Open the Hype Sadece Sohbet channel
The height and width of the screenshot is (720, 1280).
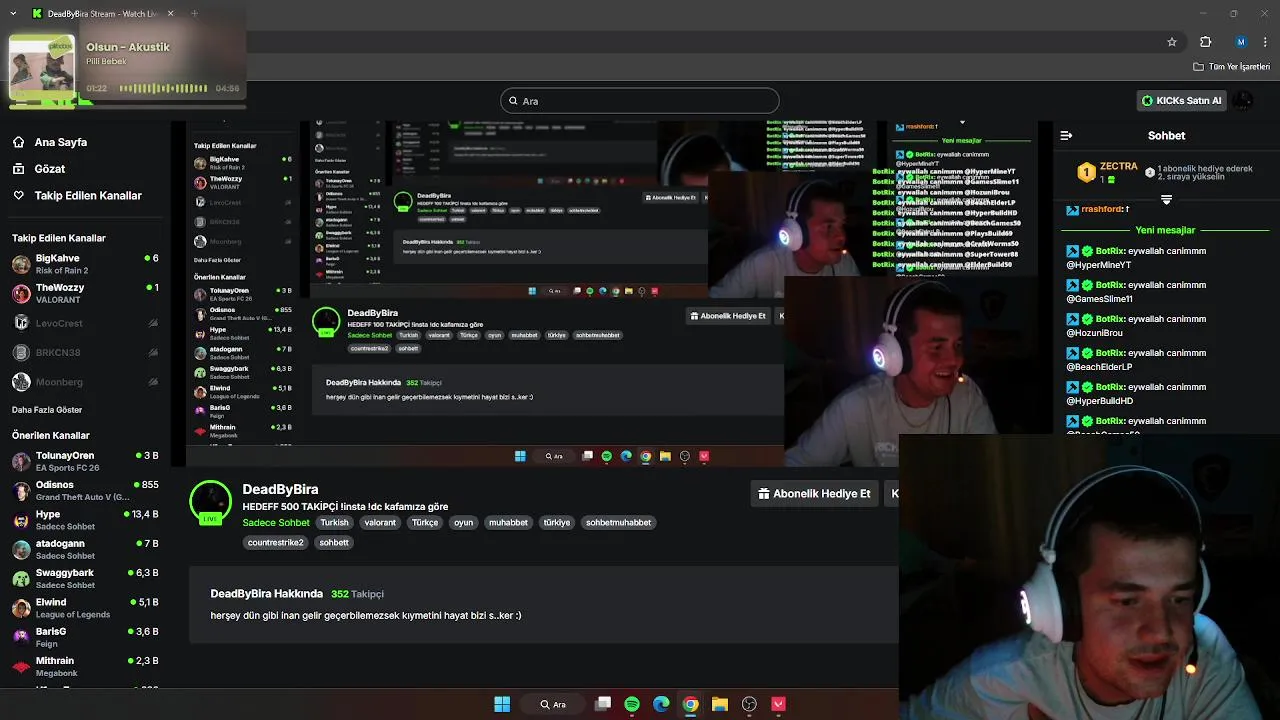pos(85,520)
